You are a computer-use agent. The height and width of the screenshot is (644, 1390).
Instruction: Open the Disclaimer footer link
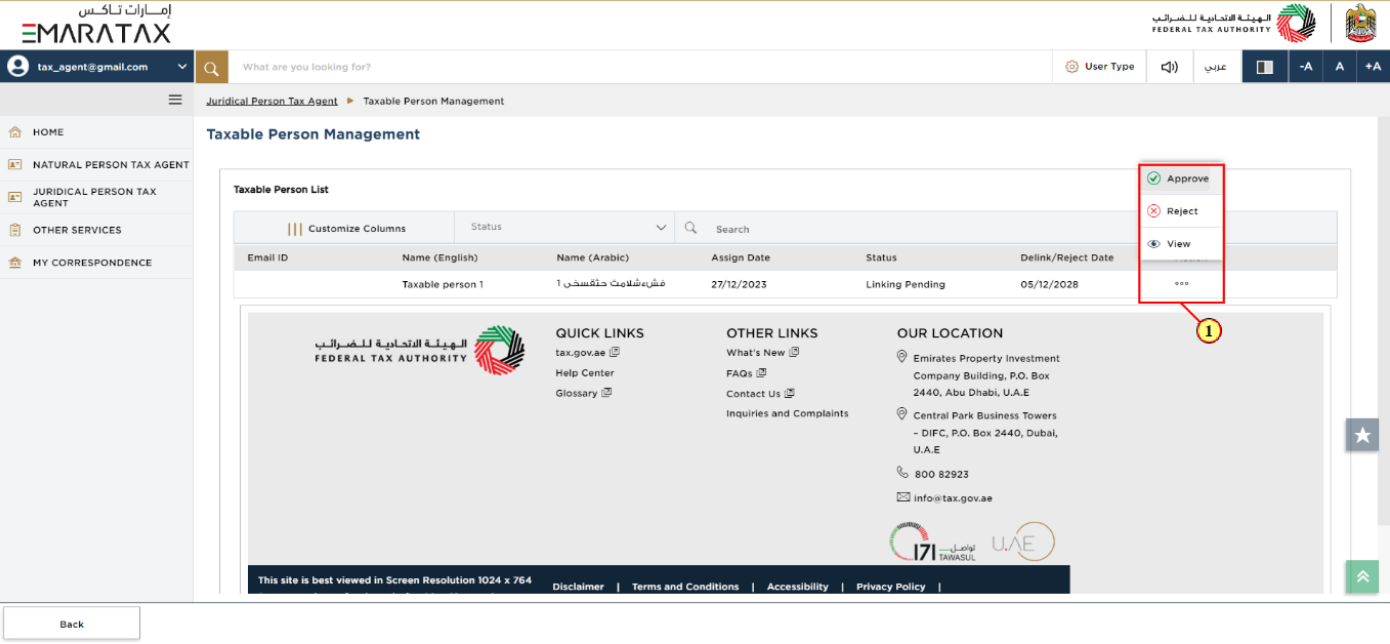point(578,587)
